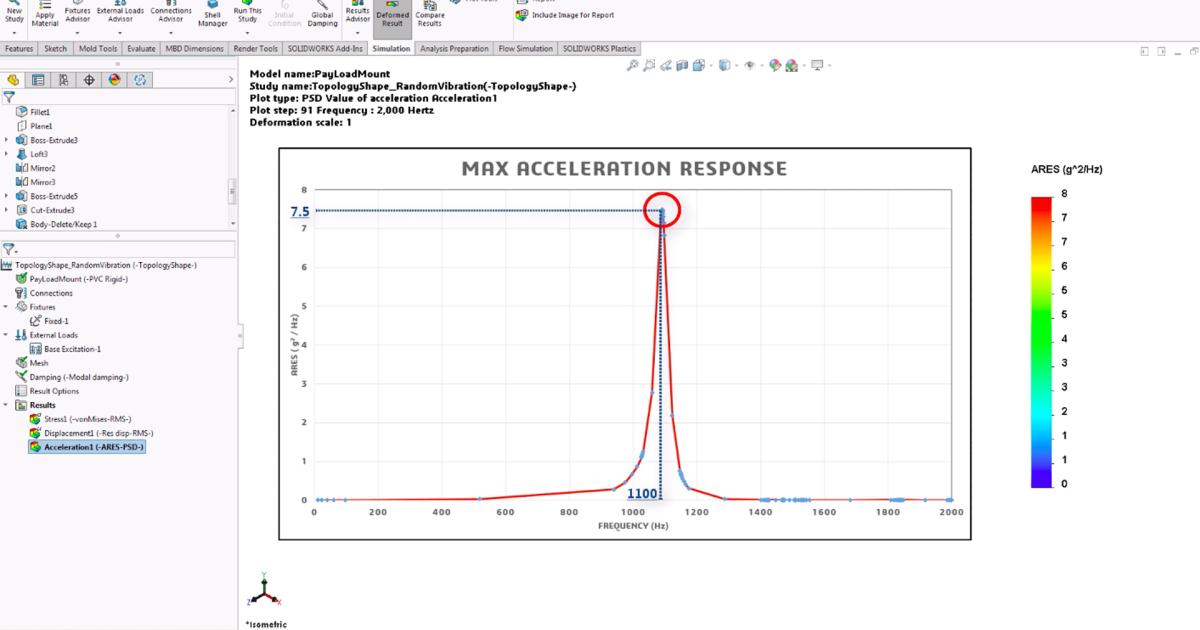Screen dimensions: 1200x630
Task: Expand the Boss-Extrude3 feature node
Action: [x=7, y=141]
